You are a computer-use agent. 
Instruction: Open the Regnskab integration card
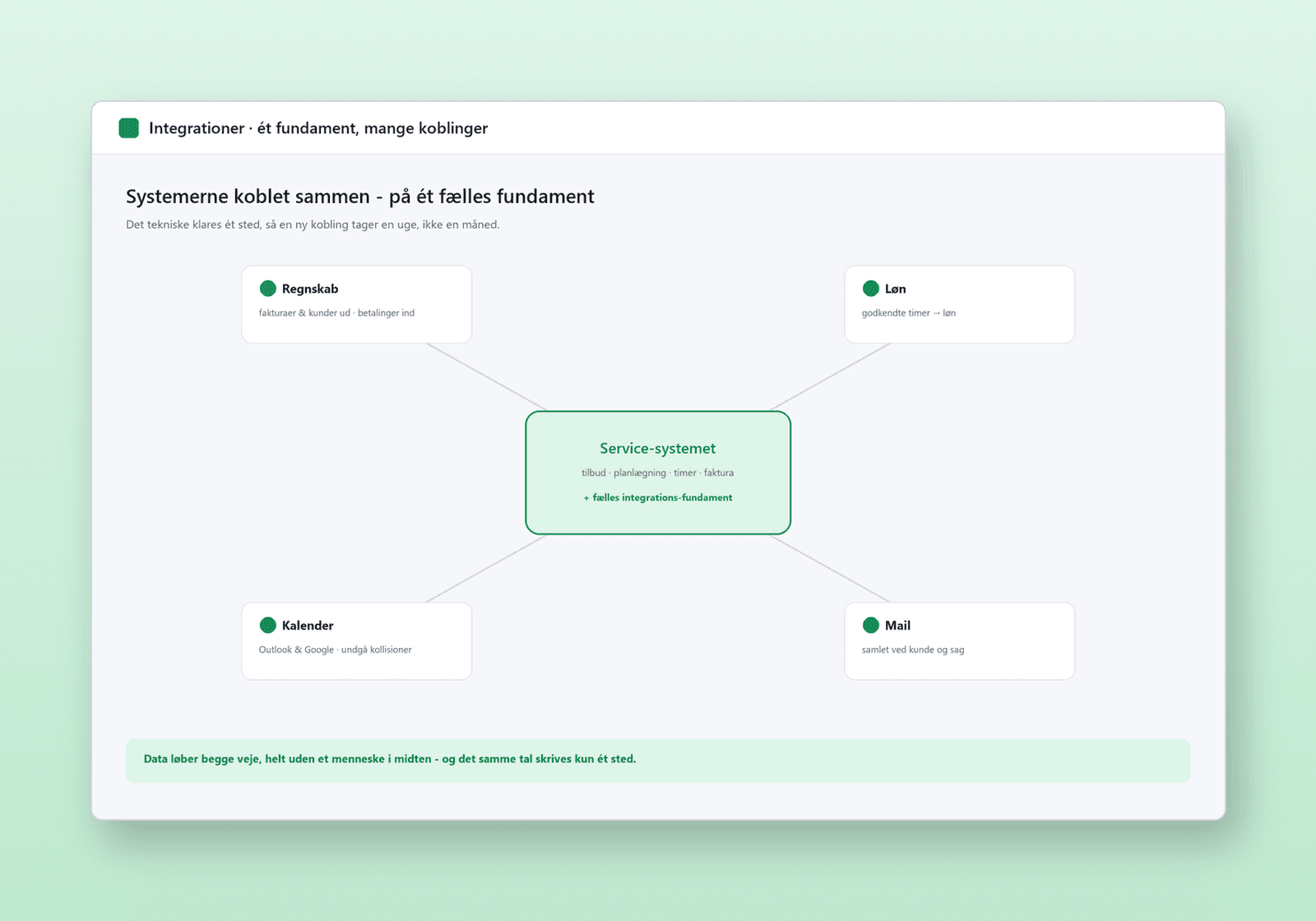[x=356, y=304]
